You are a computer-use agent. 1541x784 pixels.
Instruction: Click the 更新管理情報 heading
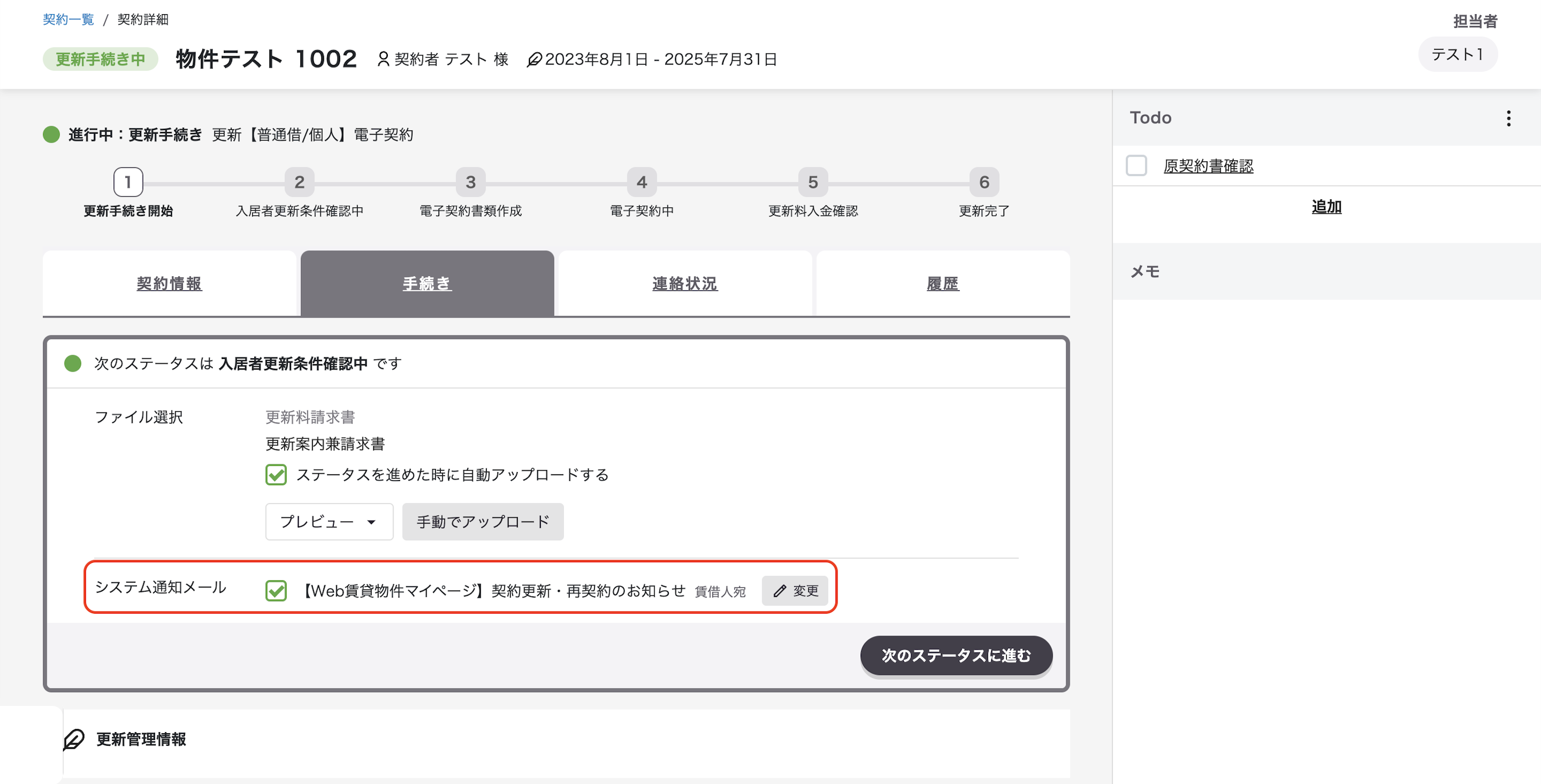pyautogui.click(x=141, y=739)
